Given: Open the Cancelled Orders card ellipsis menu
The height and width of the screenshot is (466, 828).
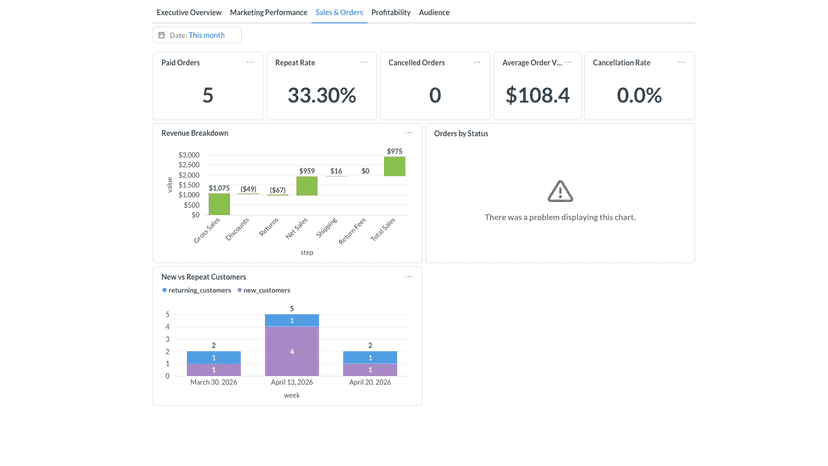Looking at the screenshot, I should pos(477,62).
